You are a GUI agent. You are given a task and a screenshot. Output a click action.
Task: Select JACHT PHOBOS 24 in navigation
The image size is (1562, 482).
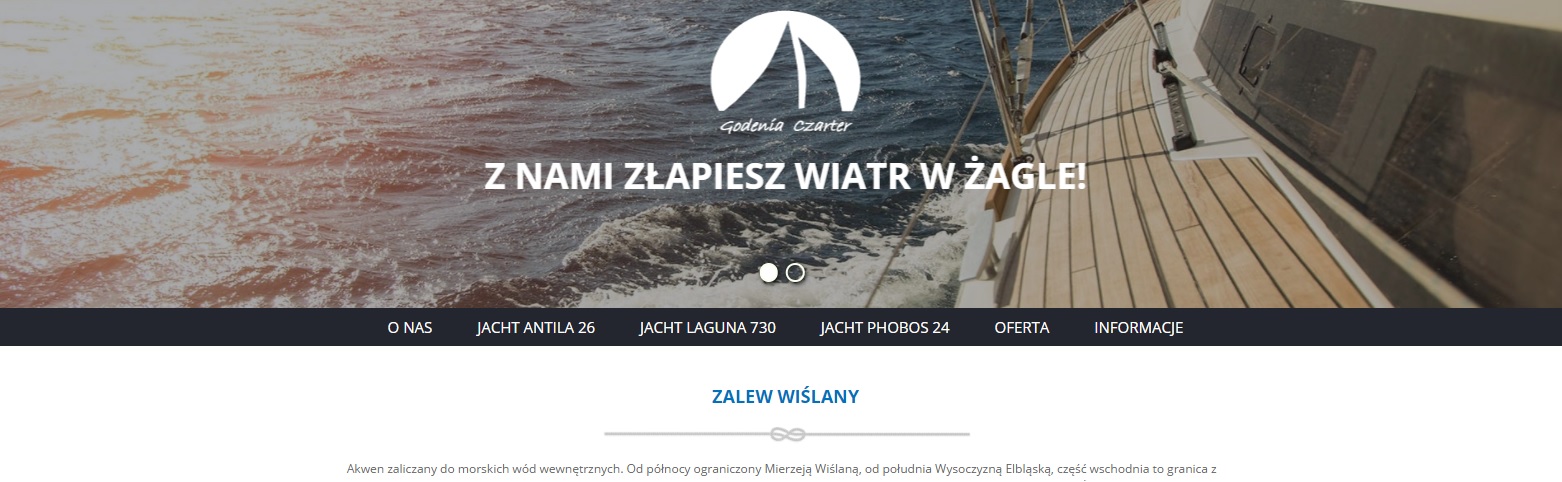pyautogui.click(x=885, y=328)
